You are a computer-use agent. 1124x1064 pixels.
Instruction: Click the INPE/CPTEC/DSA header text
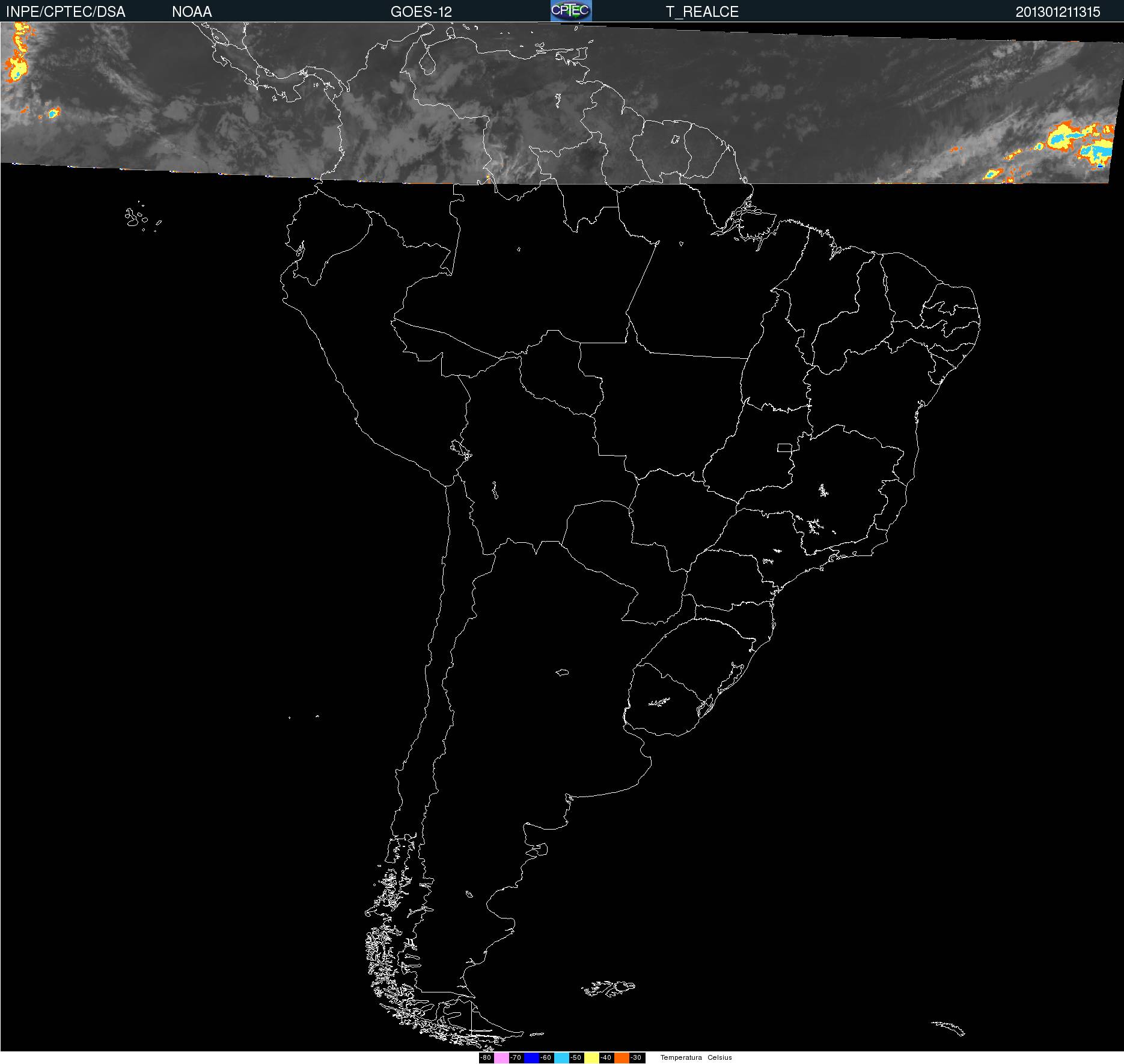click(x=66, y=11)
